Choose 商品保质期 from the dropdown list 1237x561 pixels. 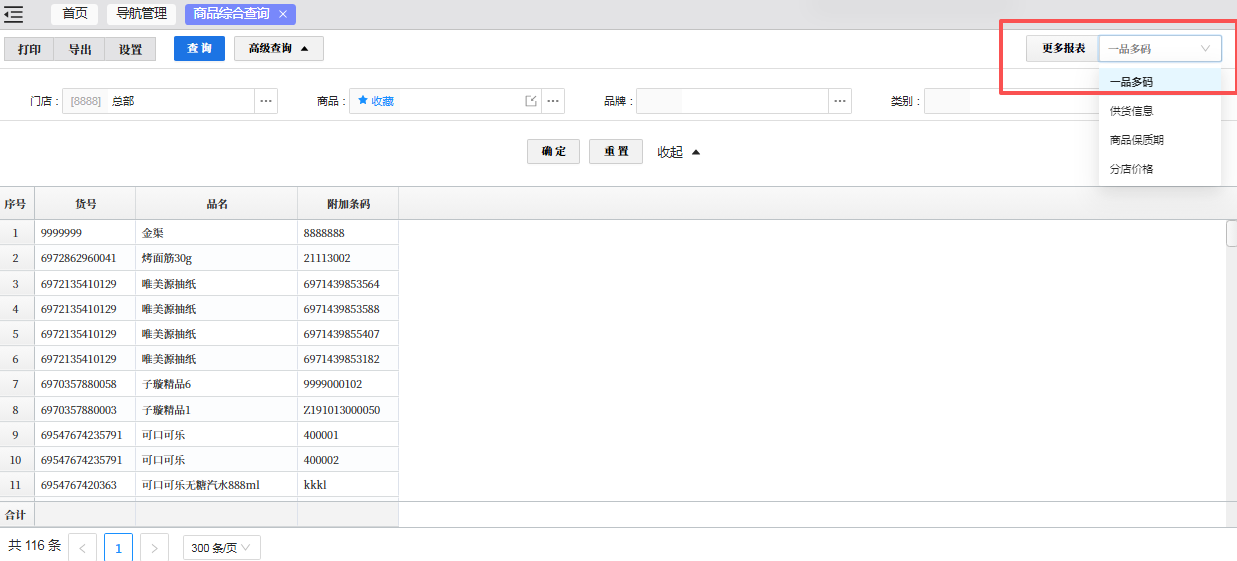tap(1160, 140)
